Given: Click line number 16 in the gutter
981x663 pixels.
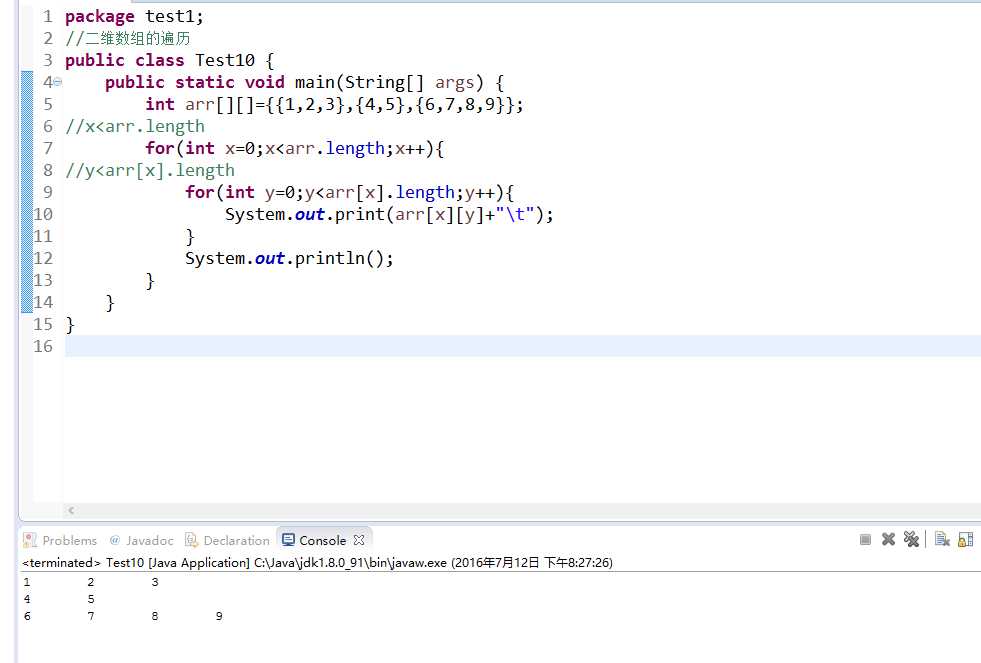Looking at the screenshot, I should 43,347.
